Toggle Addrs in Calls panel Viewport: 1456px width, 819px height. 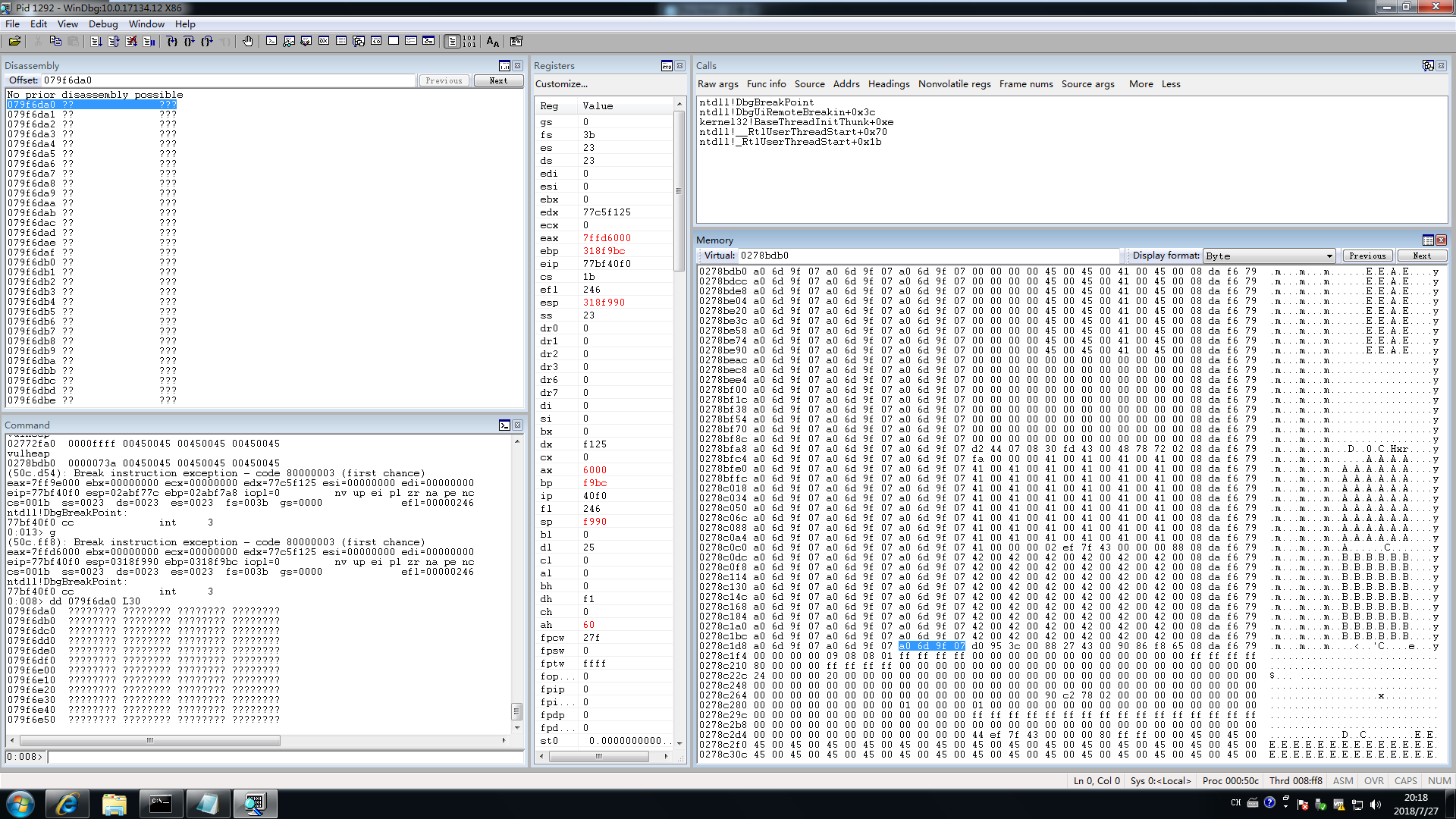(846, 84)
